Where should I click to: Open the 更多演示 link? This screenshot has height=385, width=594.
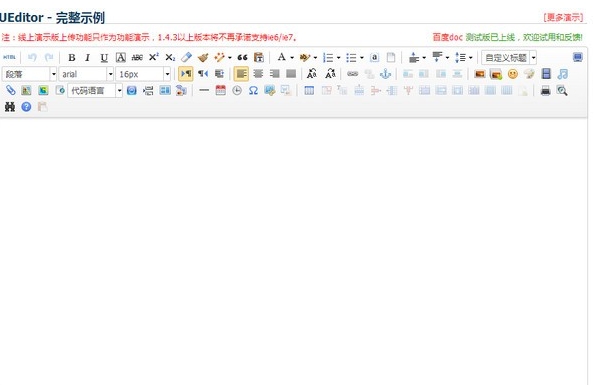coord(563,17)
